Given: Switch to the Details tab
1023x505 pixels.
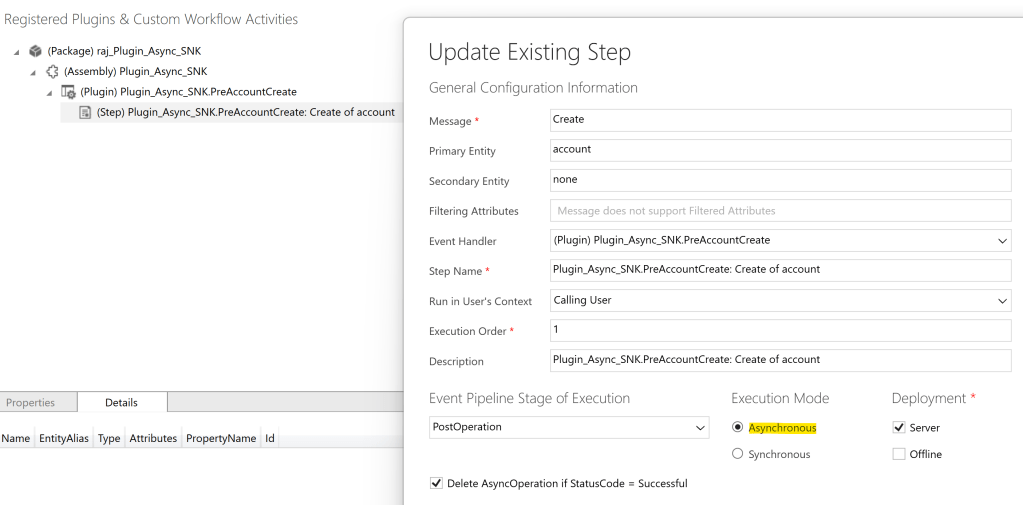Looking at the screenshot, I should [x=121, y=403].
